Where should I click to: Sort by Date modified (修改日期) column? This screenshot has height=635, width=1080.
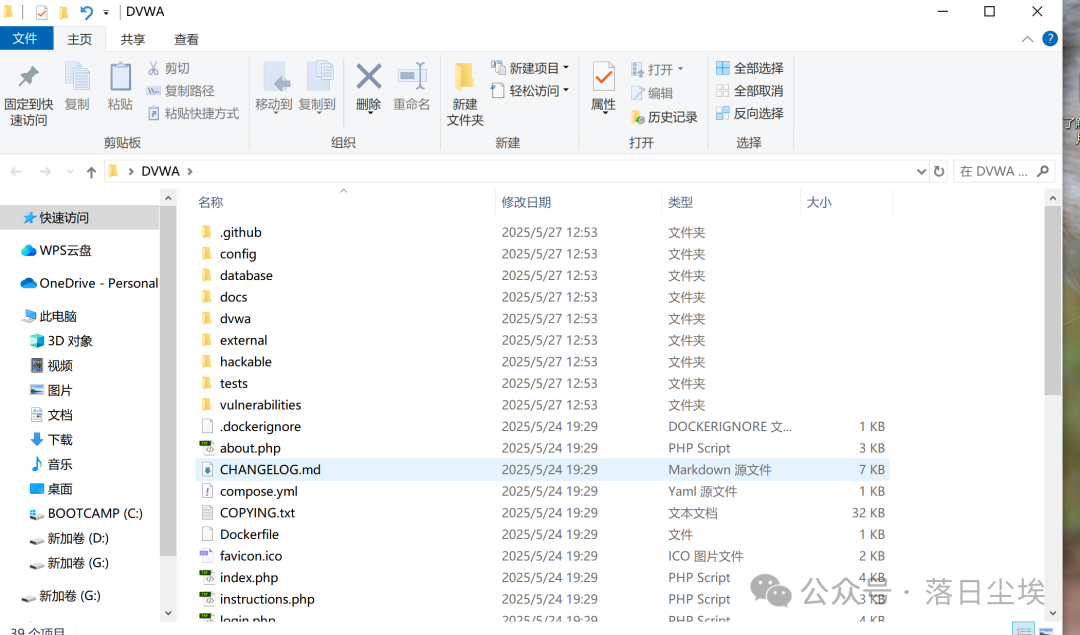point(526,202)
